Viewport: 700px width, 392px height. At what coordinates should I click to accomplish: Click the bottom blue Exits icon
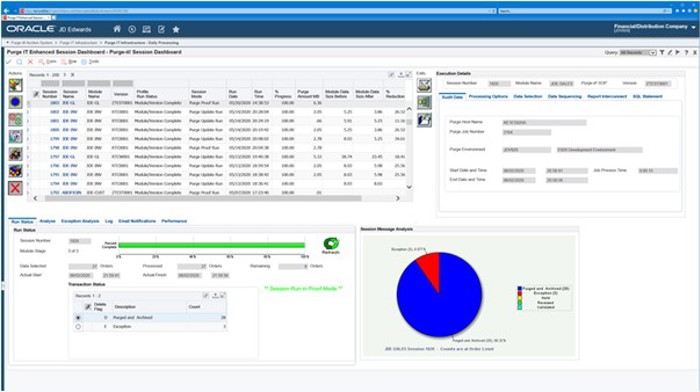click(424, 120)
